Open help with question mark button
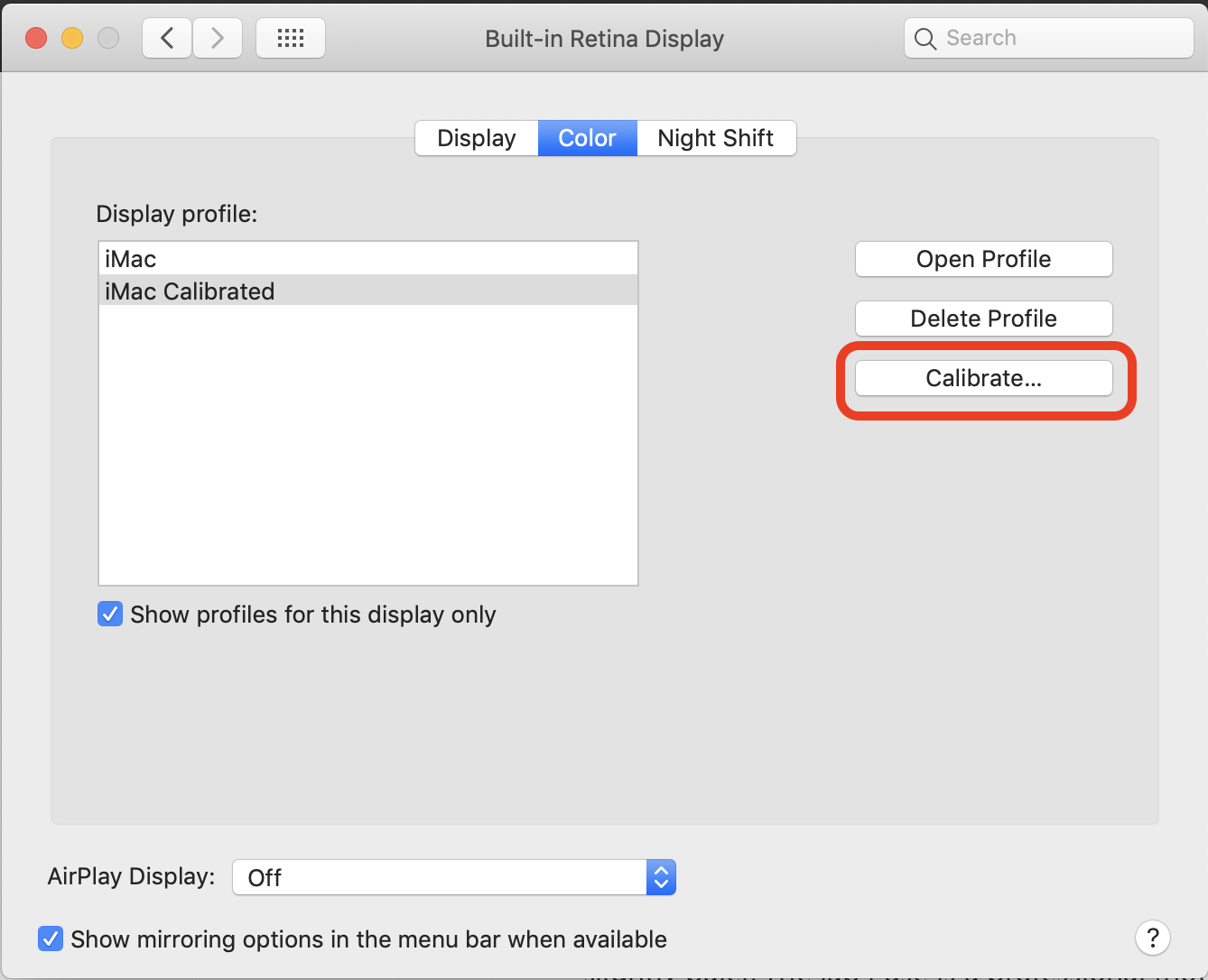 coord(1152,938)
